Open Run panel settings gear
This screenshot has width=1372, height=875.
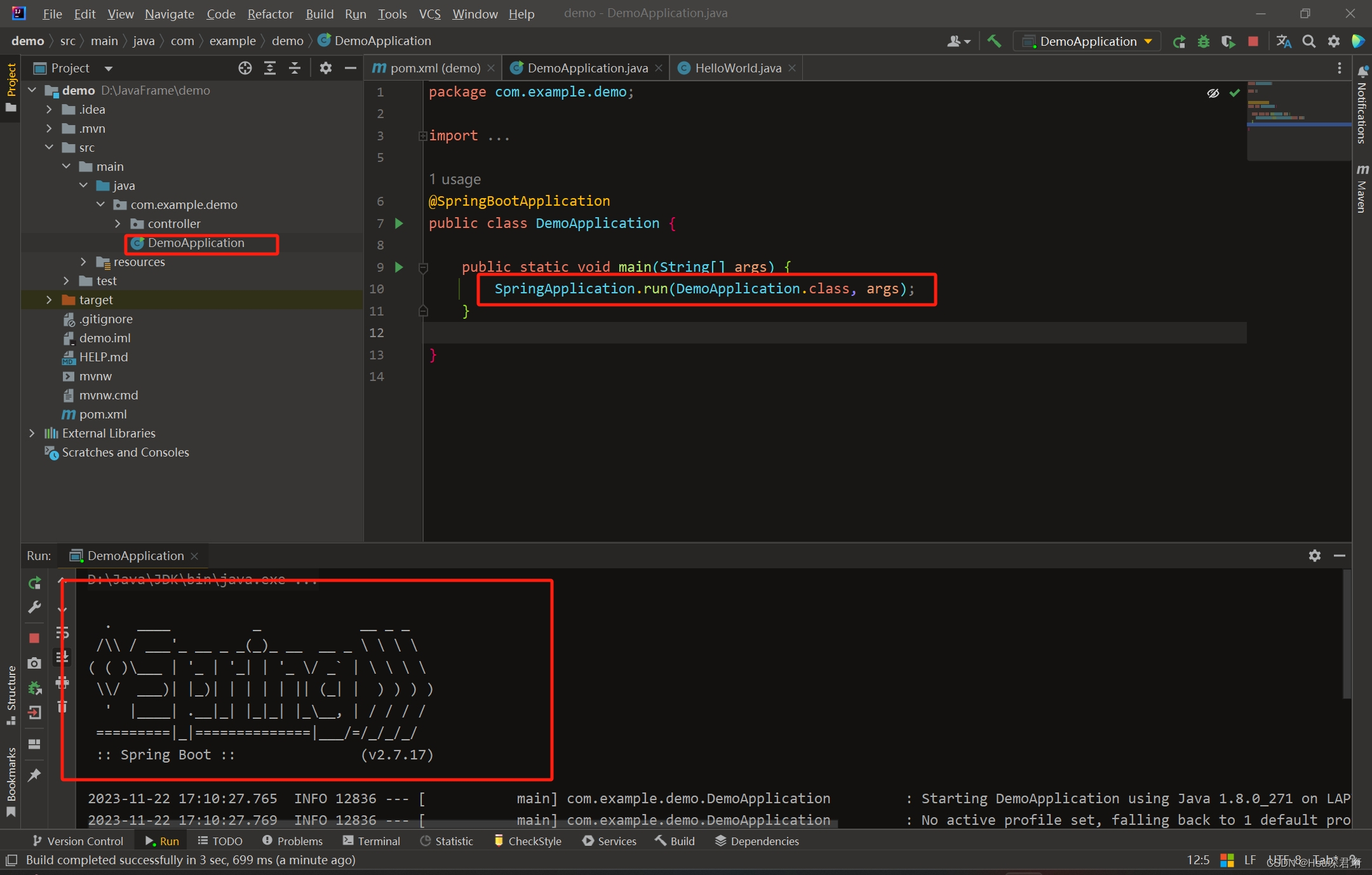coord(1315,556)
